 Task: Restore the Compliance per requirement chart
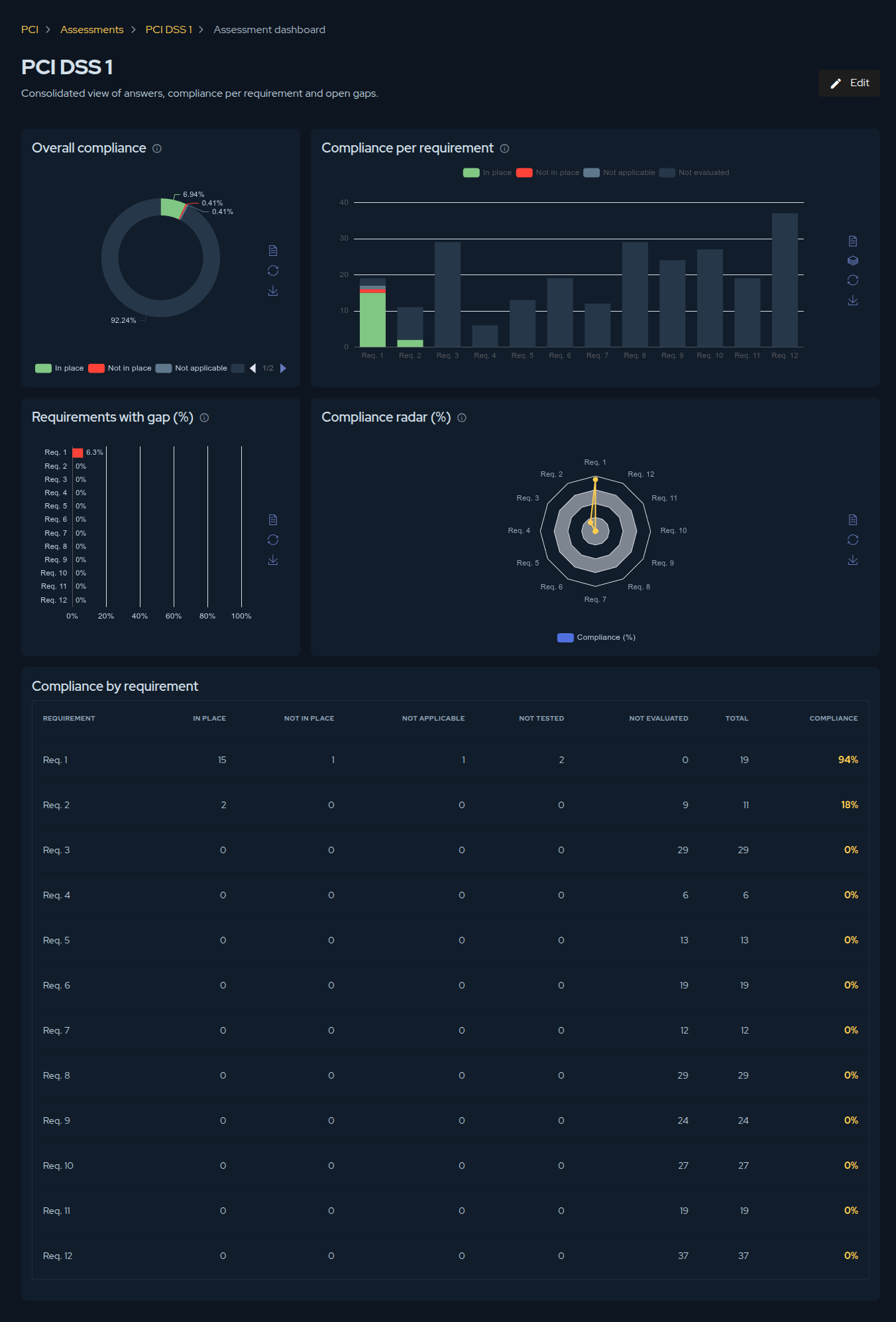coord(853,280)
